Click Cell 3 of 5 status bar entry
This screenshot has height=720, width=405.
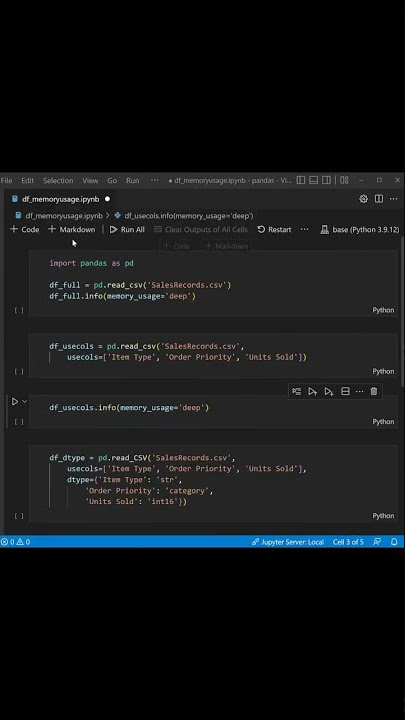(348, 542)
